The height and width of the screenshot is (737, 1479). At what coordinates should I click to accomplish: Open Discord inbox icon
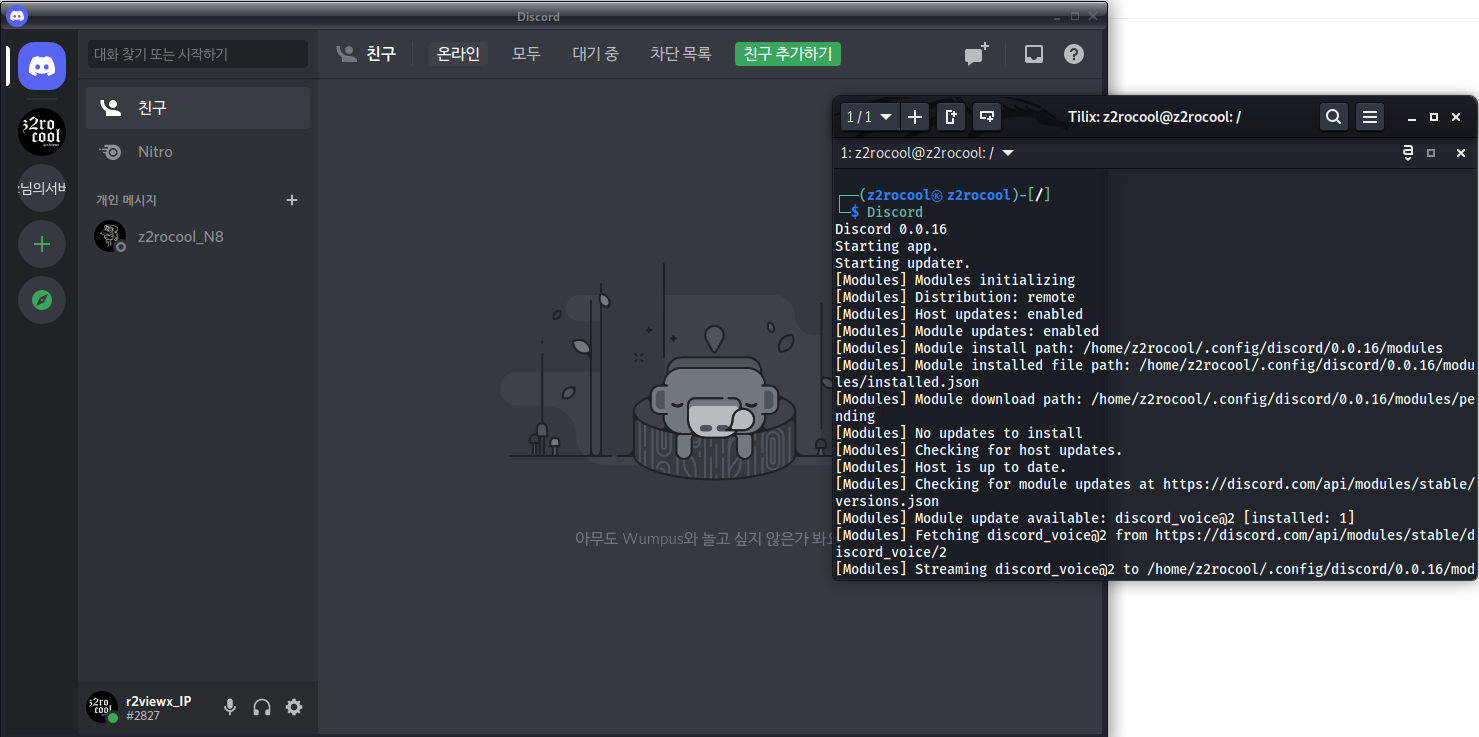1034,54
